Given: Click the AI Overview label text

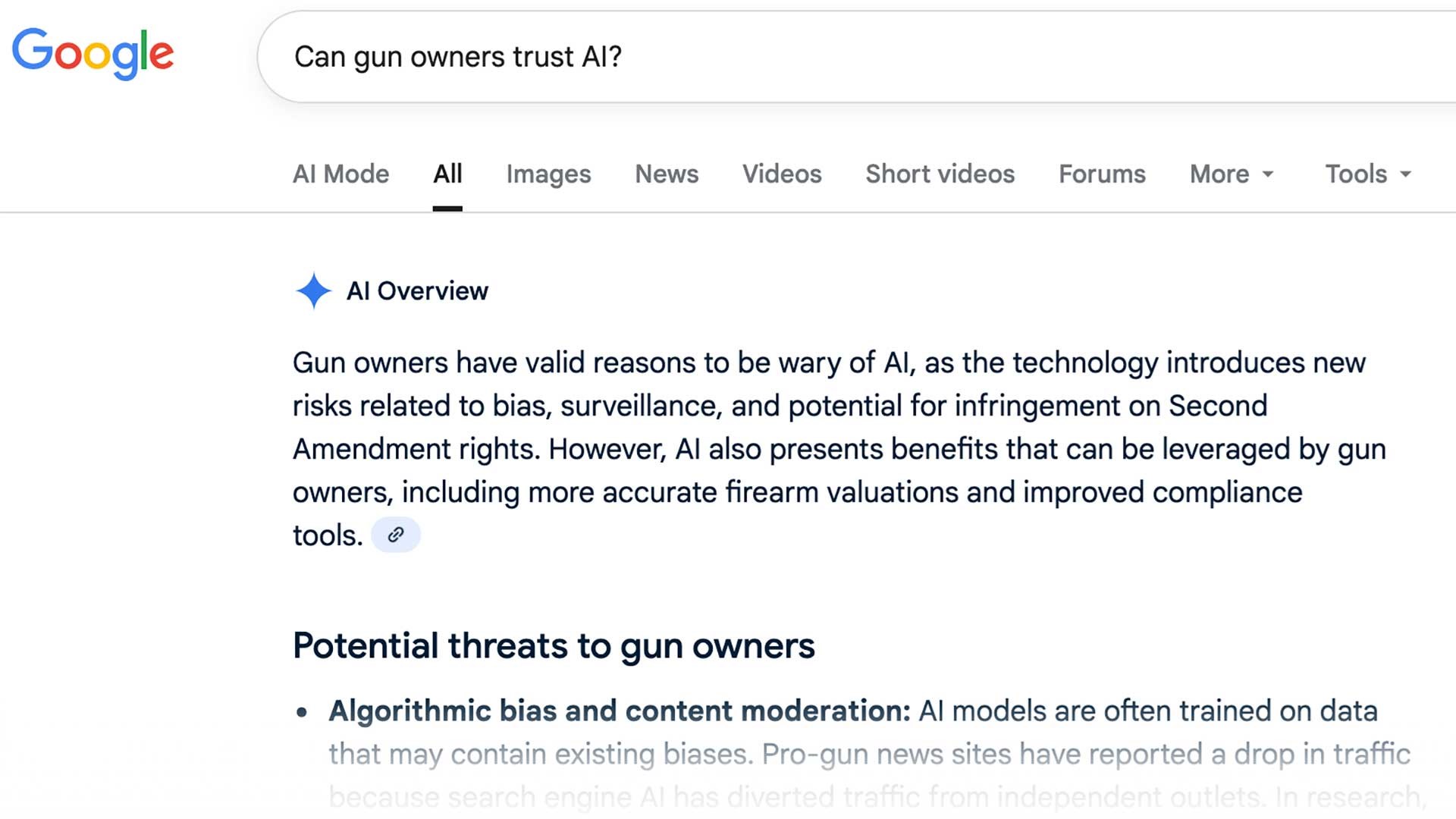Looking at the screenshot, I should point(417,291).
